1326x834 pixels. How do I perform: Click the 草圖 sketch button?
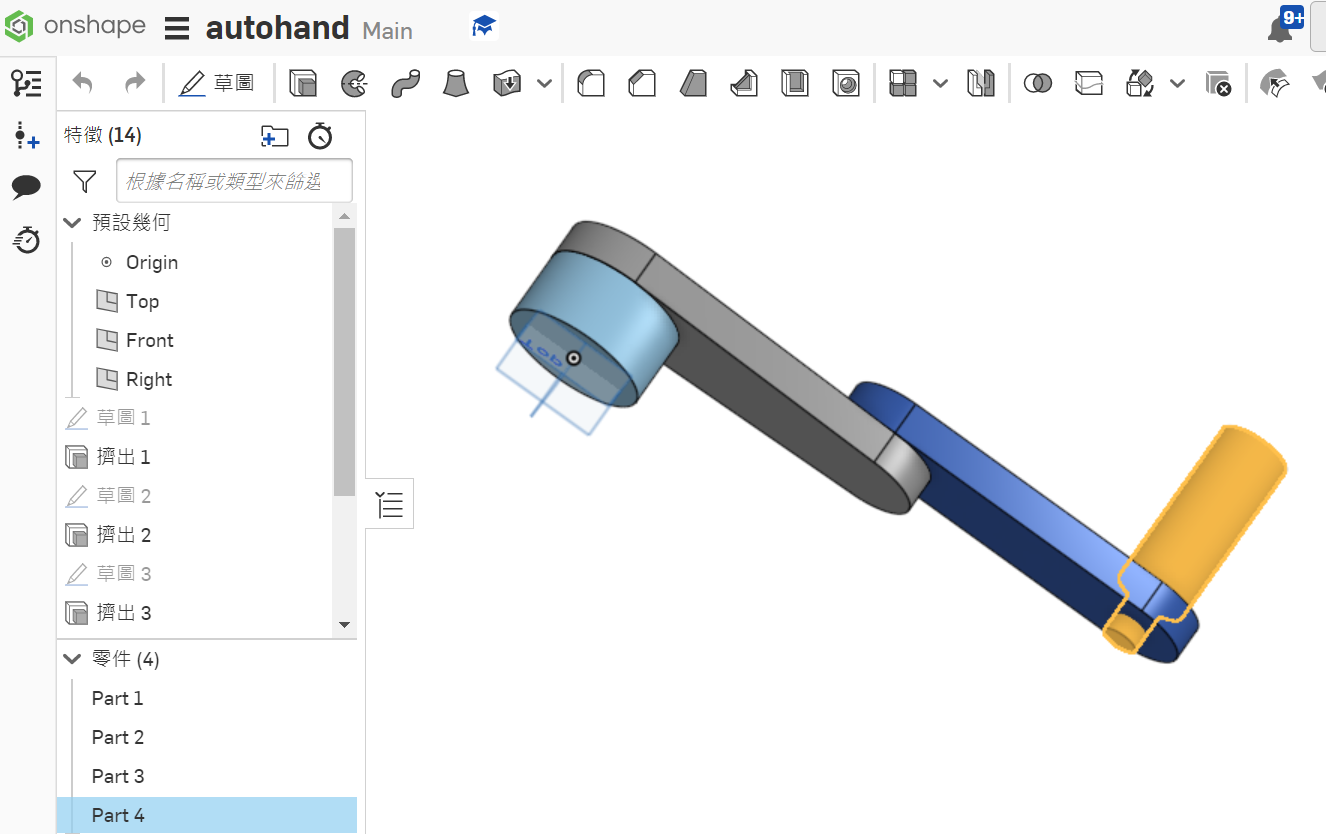[216, 83]
